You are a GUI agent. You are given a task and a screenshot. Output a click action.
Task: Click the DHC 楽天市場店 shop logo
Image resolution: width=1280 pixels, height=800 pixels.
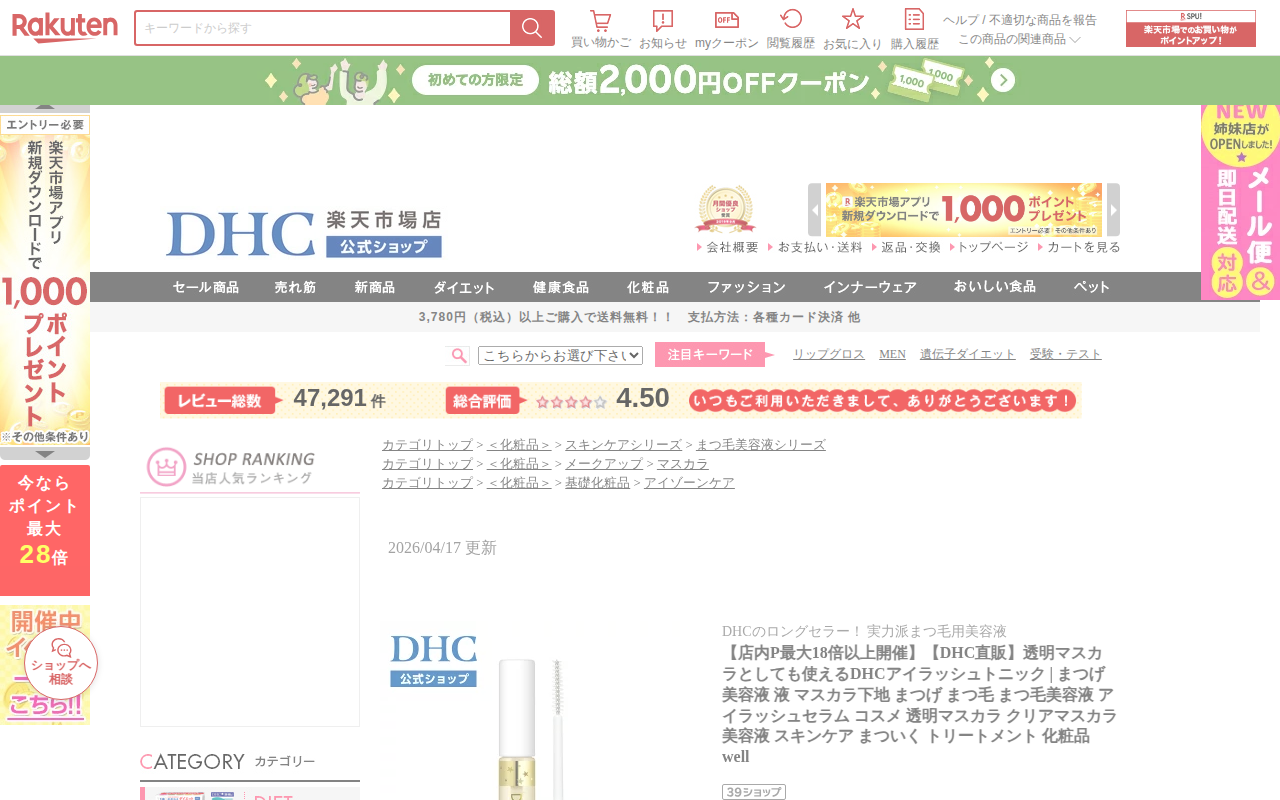[x=304, y=234]
